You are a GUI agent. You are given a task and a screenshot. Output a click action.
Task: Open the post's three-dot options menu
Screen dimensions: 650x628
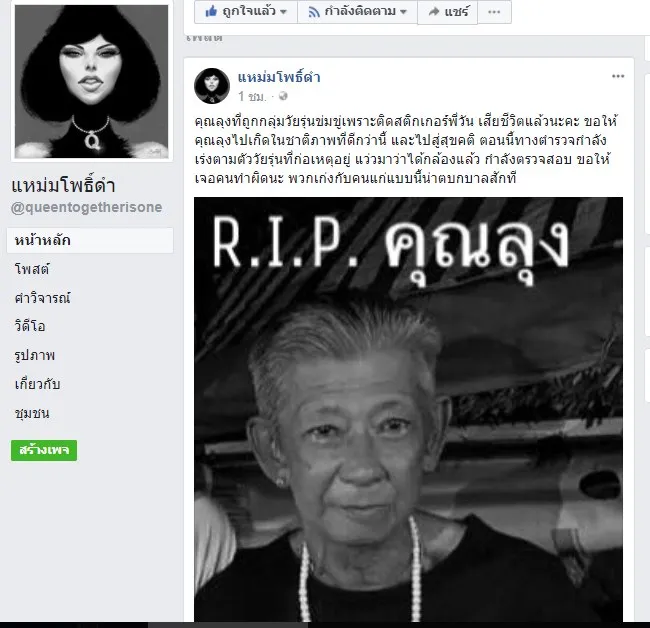click(618, 76)
